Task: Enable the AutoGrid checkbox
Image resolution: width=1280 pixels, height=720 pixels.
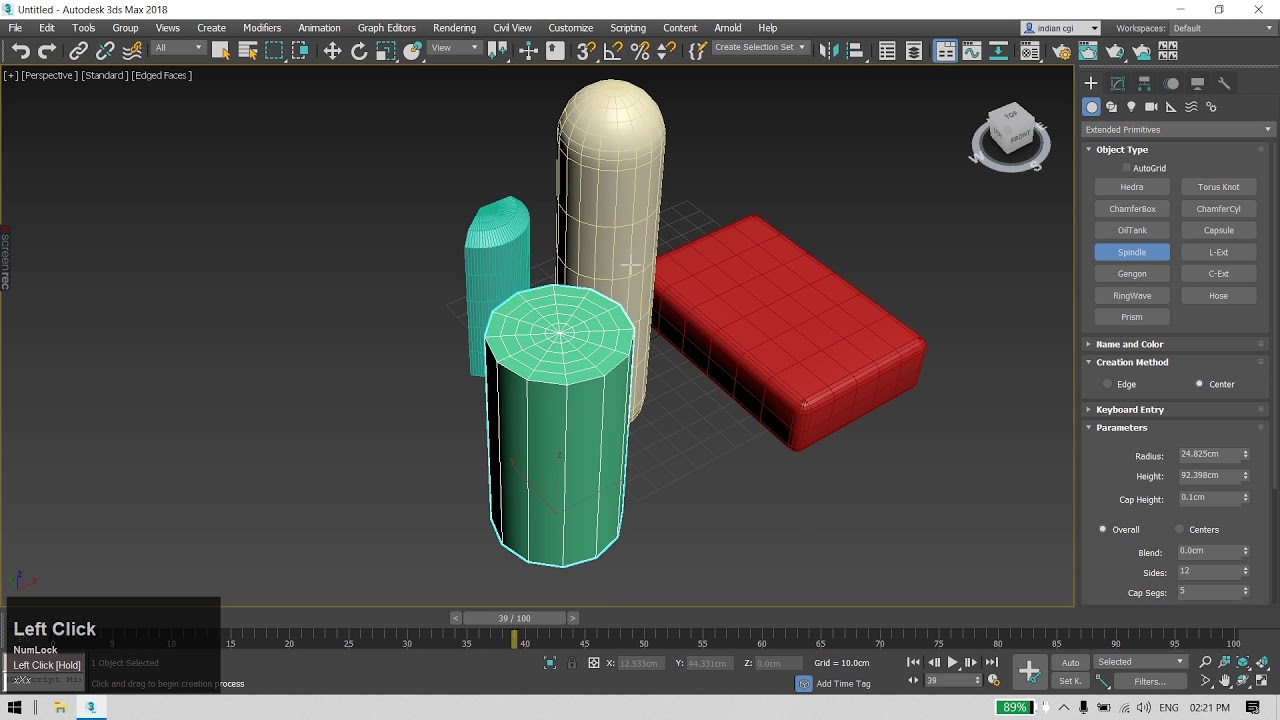Action: [1127, 168]
